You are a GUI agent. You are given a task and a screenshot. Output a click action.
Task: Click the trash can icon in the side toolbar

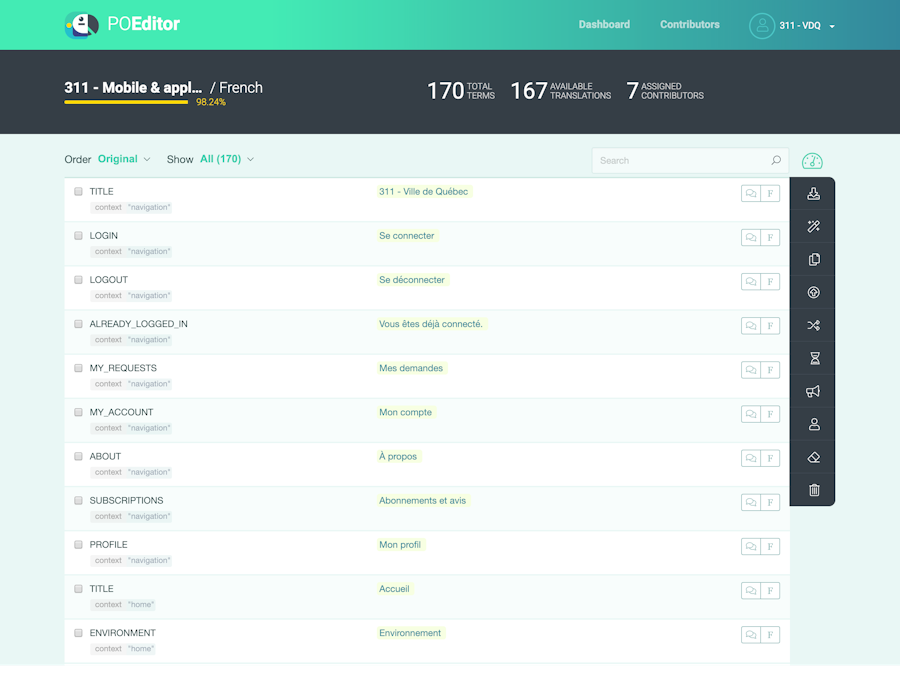(814, 490)
